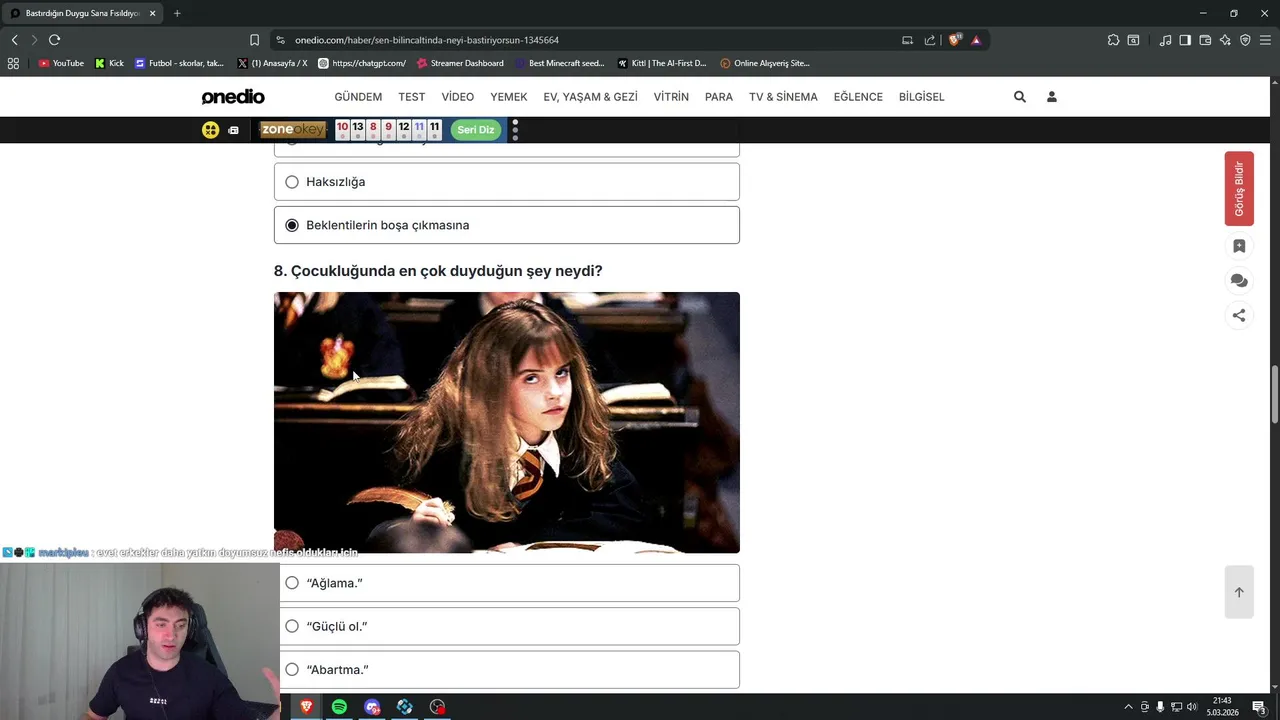
Task: Open the YouTube bookmark
Action: (61, 63)
